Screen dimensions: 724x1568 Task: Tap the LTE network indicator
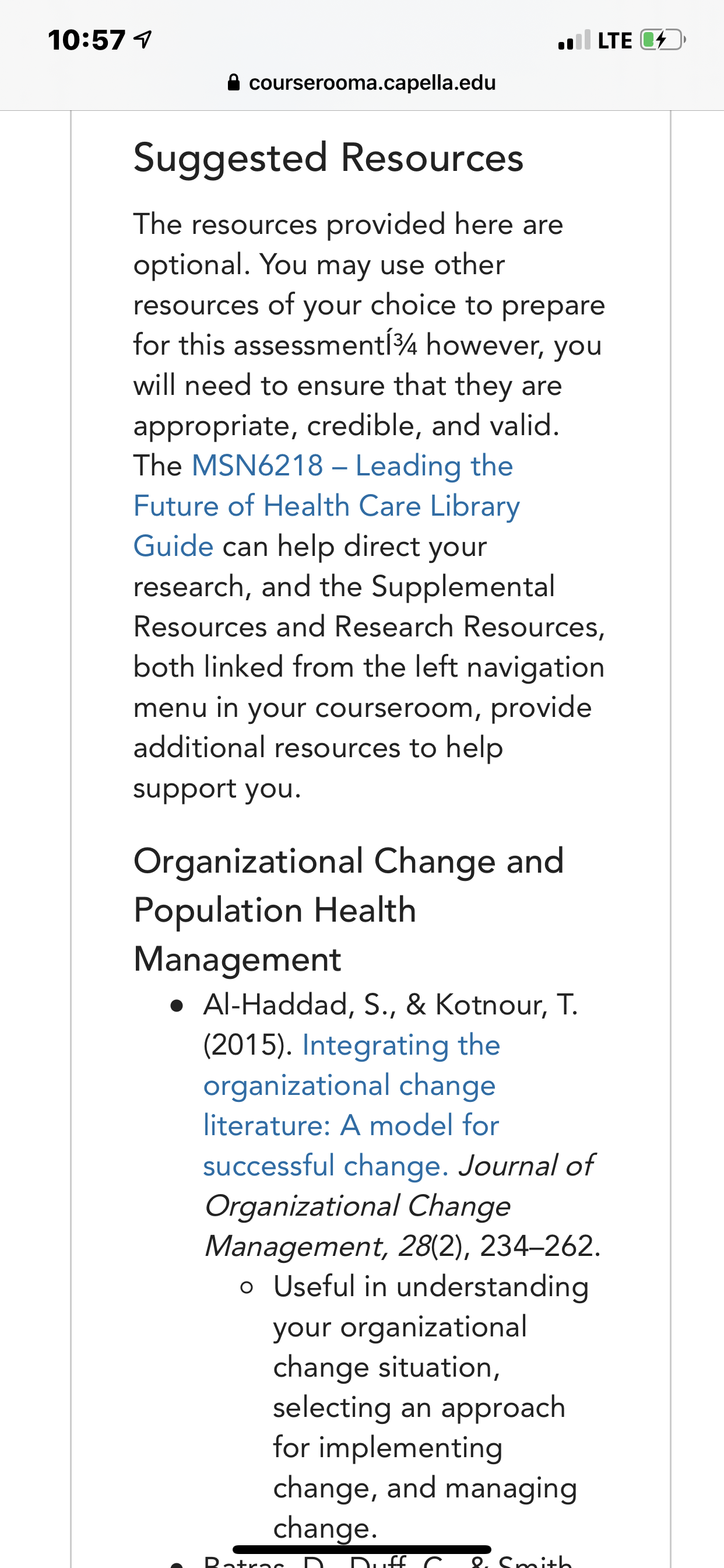tap(614, 41)
